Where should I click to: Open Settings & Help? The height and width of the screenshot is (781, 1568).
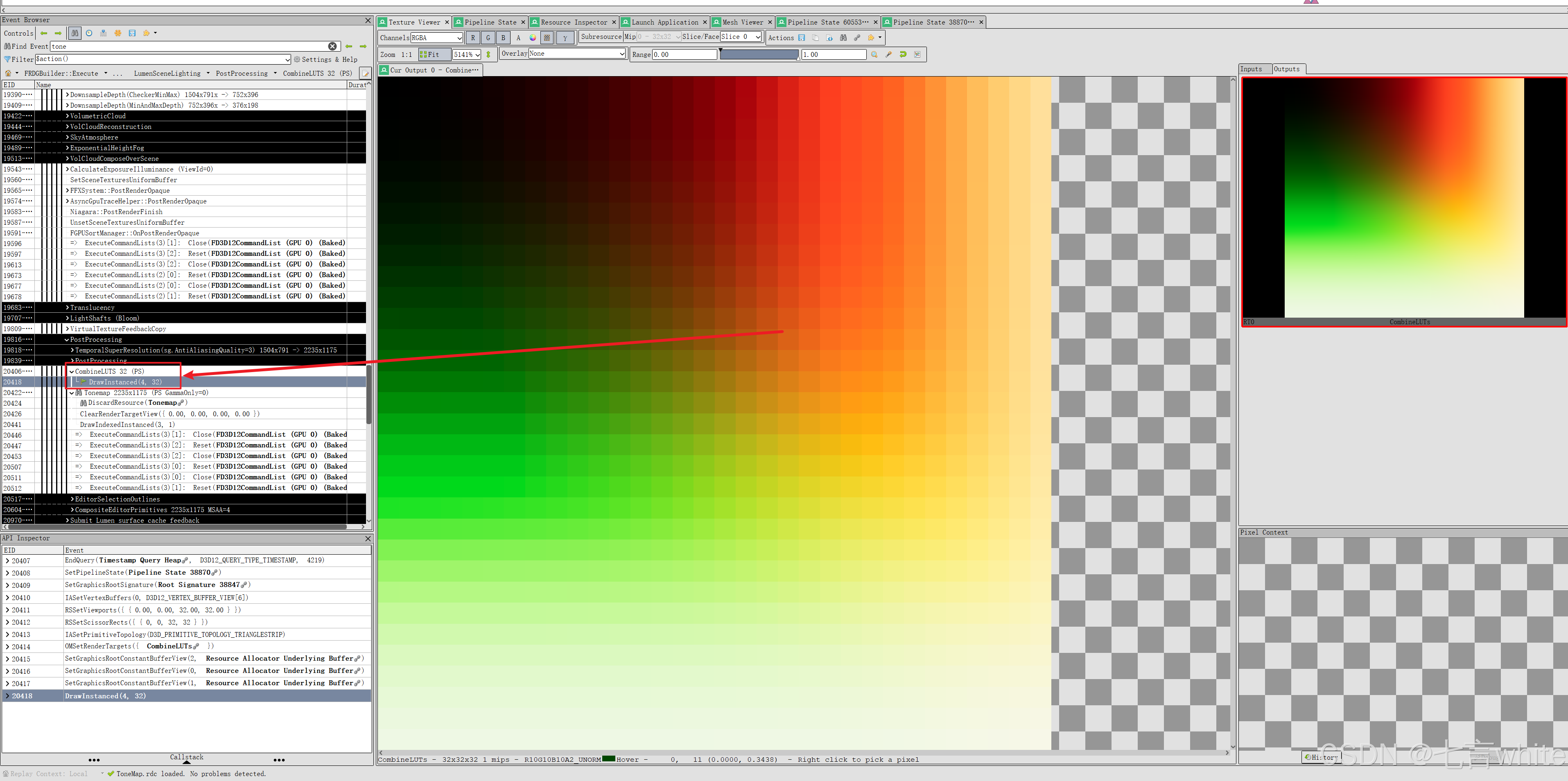coord(326,60)
